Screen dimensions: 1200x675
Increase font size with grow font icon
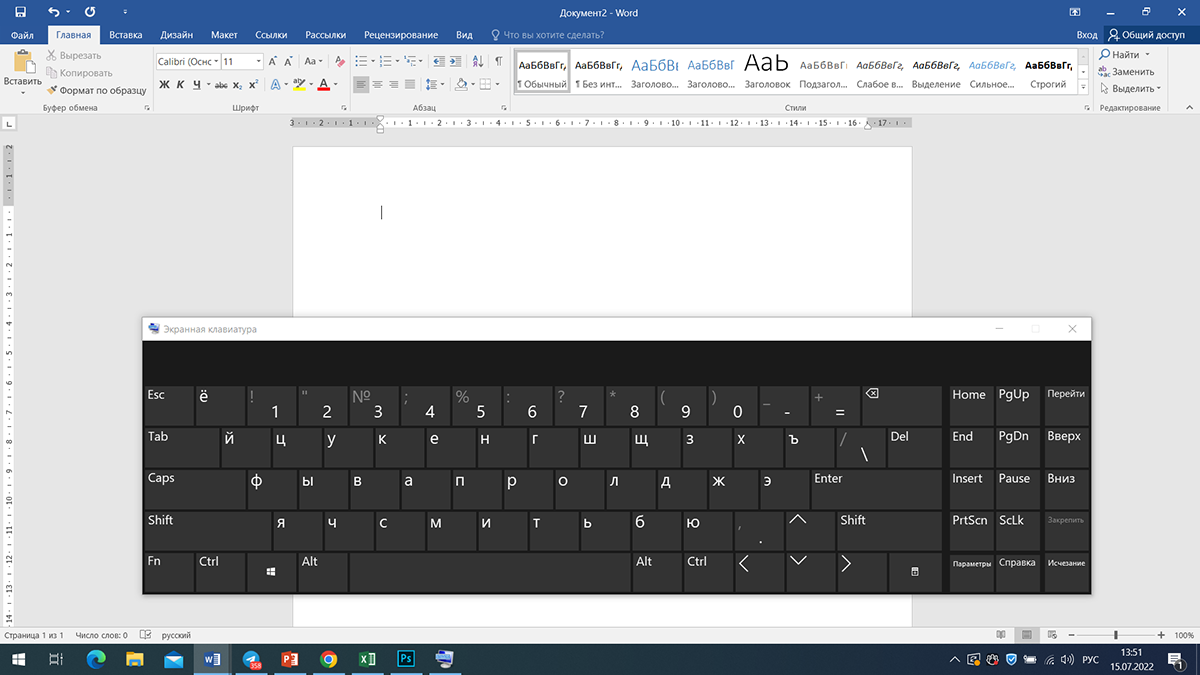tap(272, 61)
